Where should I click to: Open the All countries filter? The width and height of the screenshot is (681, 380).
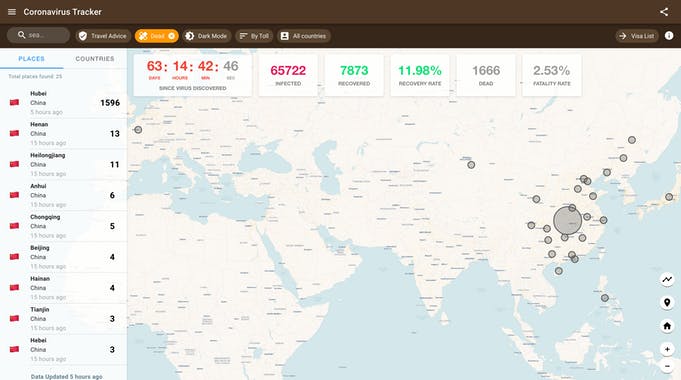(x=304, y=36)
